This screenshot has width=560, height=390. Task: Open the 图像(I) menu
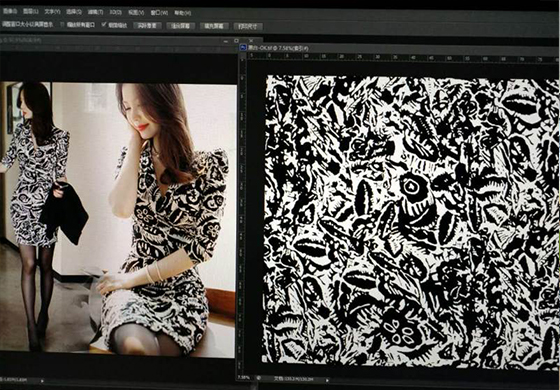click(x=10, y=11)
